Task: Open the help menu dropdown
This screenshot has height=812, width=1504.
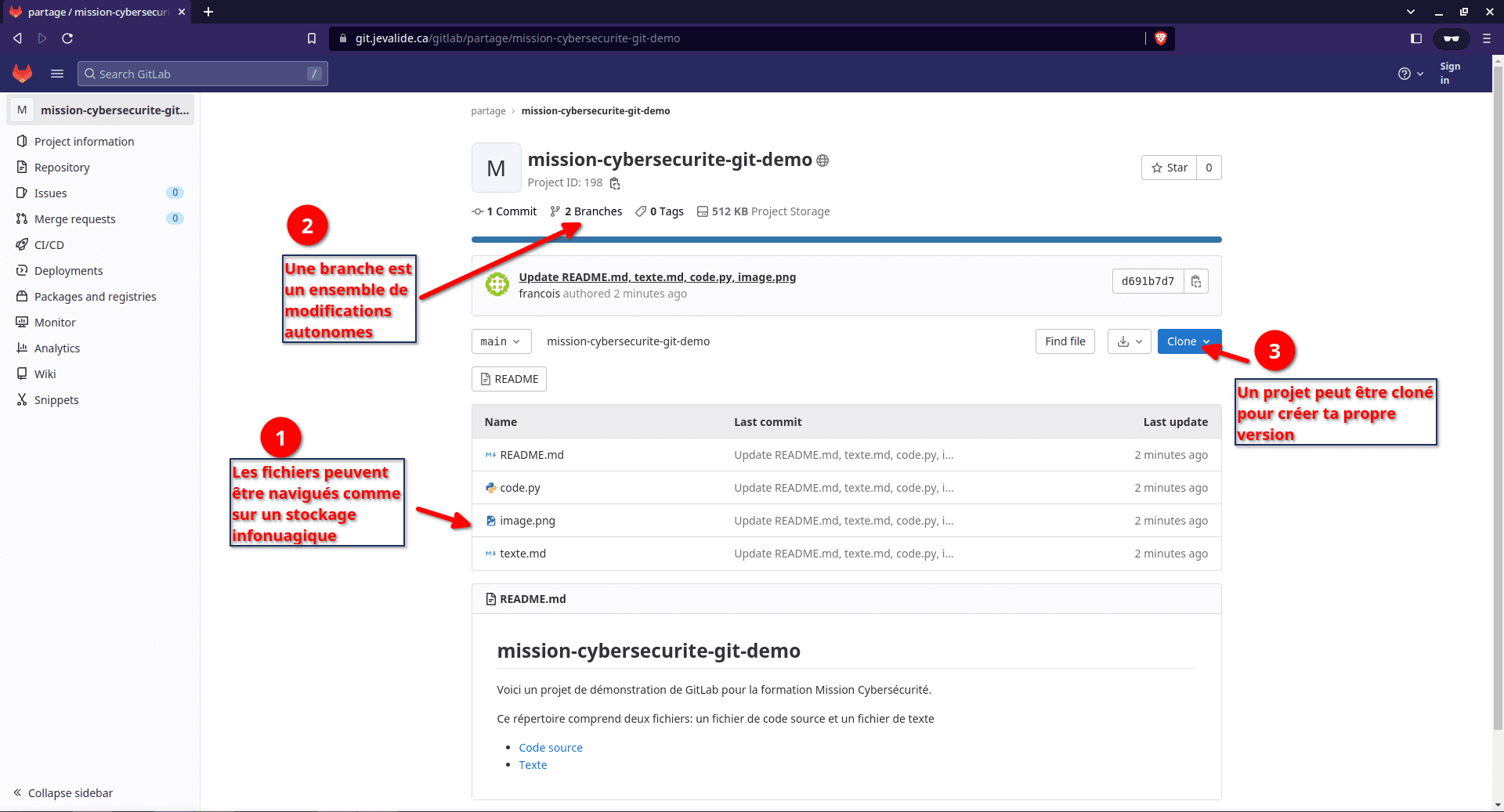Action: (1410, 74)
